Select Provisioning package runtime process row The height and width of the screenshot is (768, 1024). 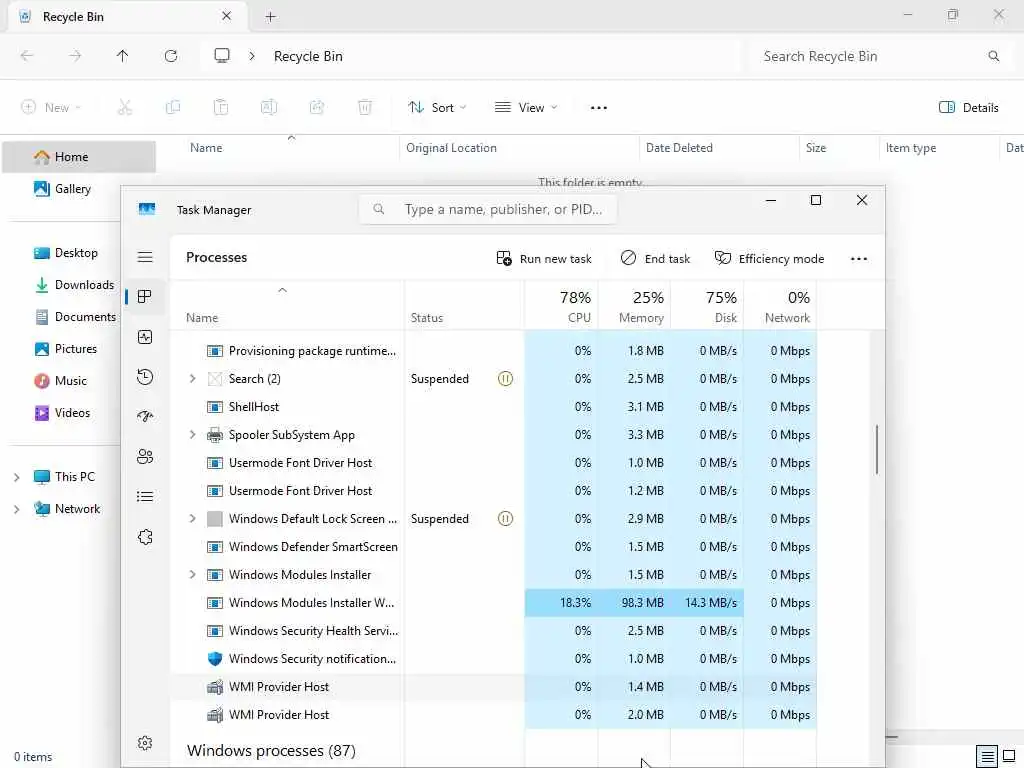[x=493, y=351]
